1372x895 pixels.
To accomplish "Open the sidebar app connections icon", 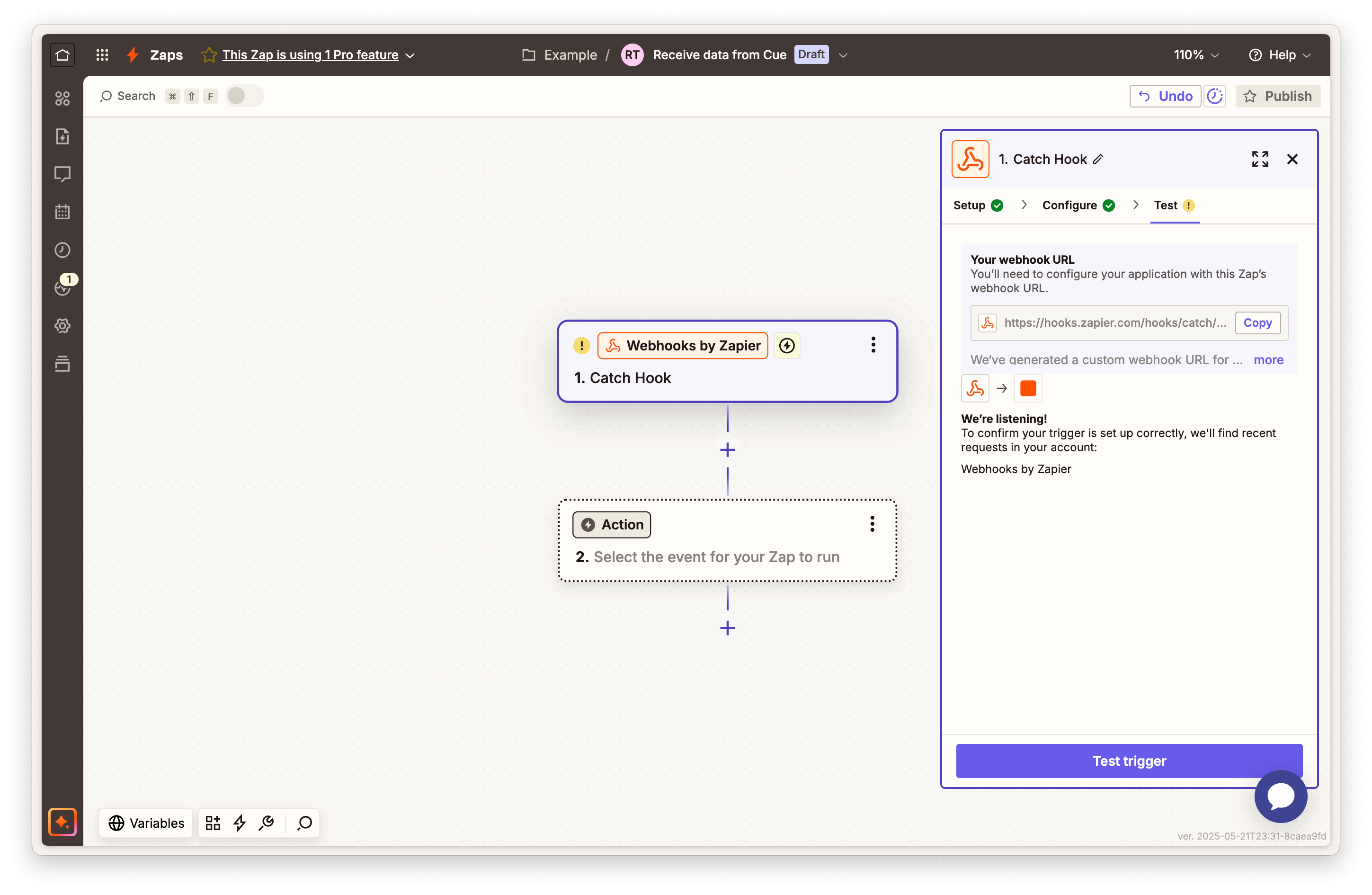I will [x=62, y=98].
